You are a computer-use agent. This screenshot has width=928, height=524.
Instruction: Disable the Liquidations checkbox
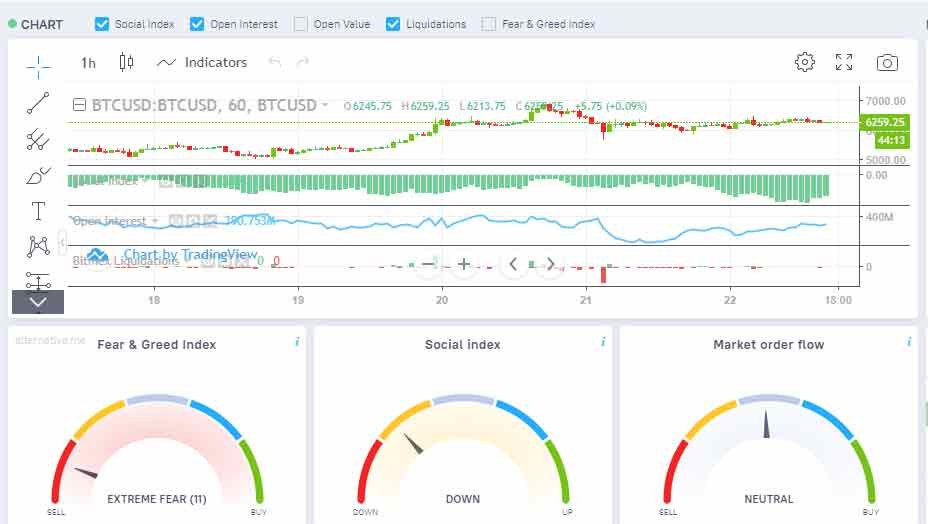coord(393,24)
